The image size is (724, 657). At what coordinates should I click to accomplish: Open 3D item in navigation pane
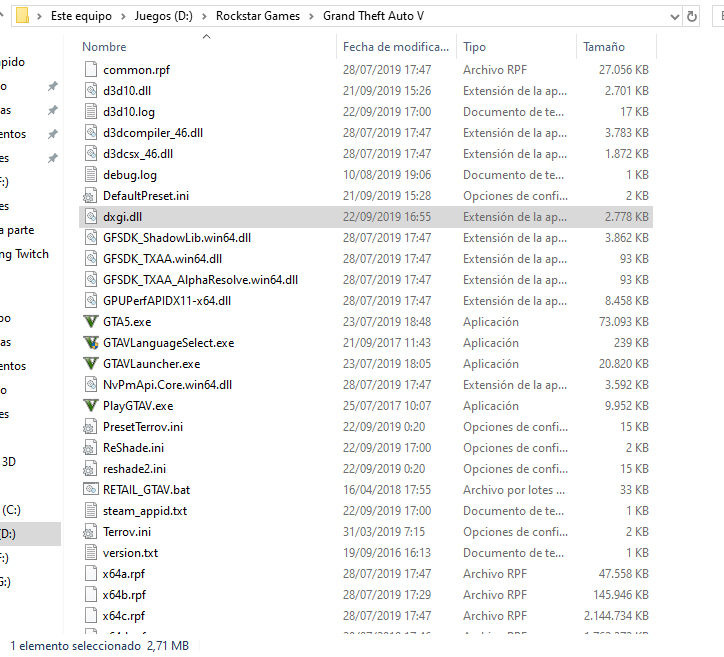9,462
